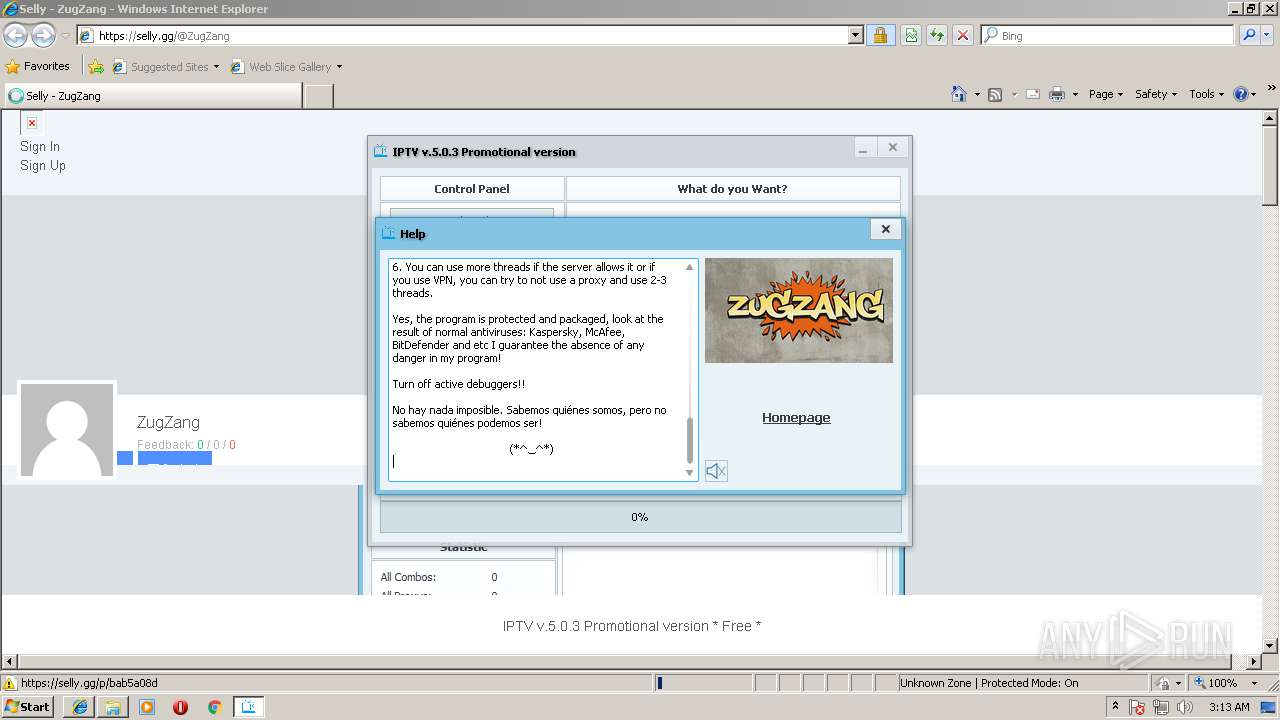Open Suggested Sites dropdown
Screen dimensions: 1280x720
click(166, 67)
